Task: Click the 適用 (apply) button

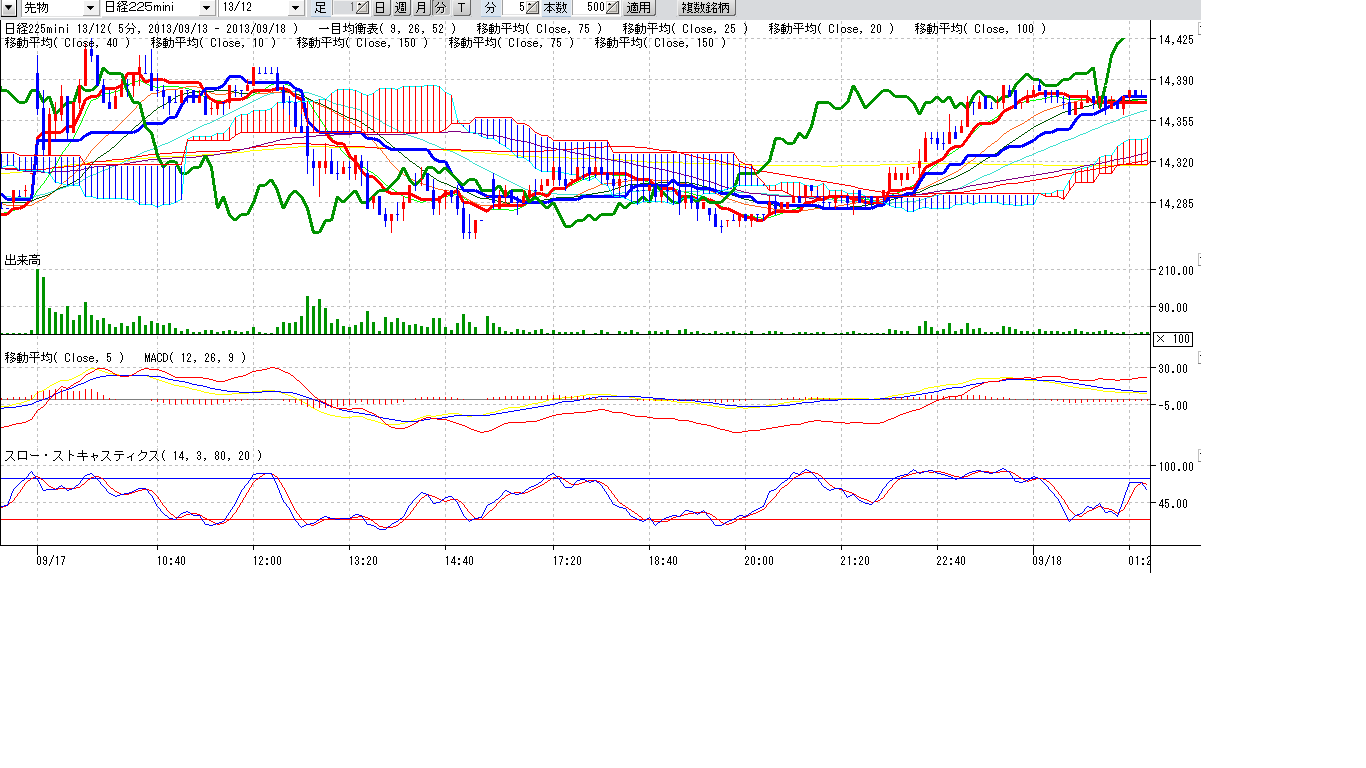Action: [638, 7]
